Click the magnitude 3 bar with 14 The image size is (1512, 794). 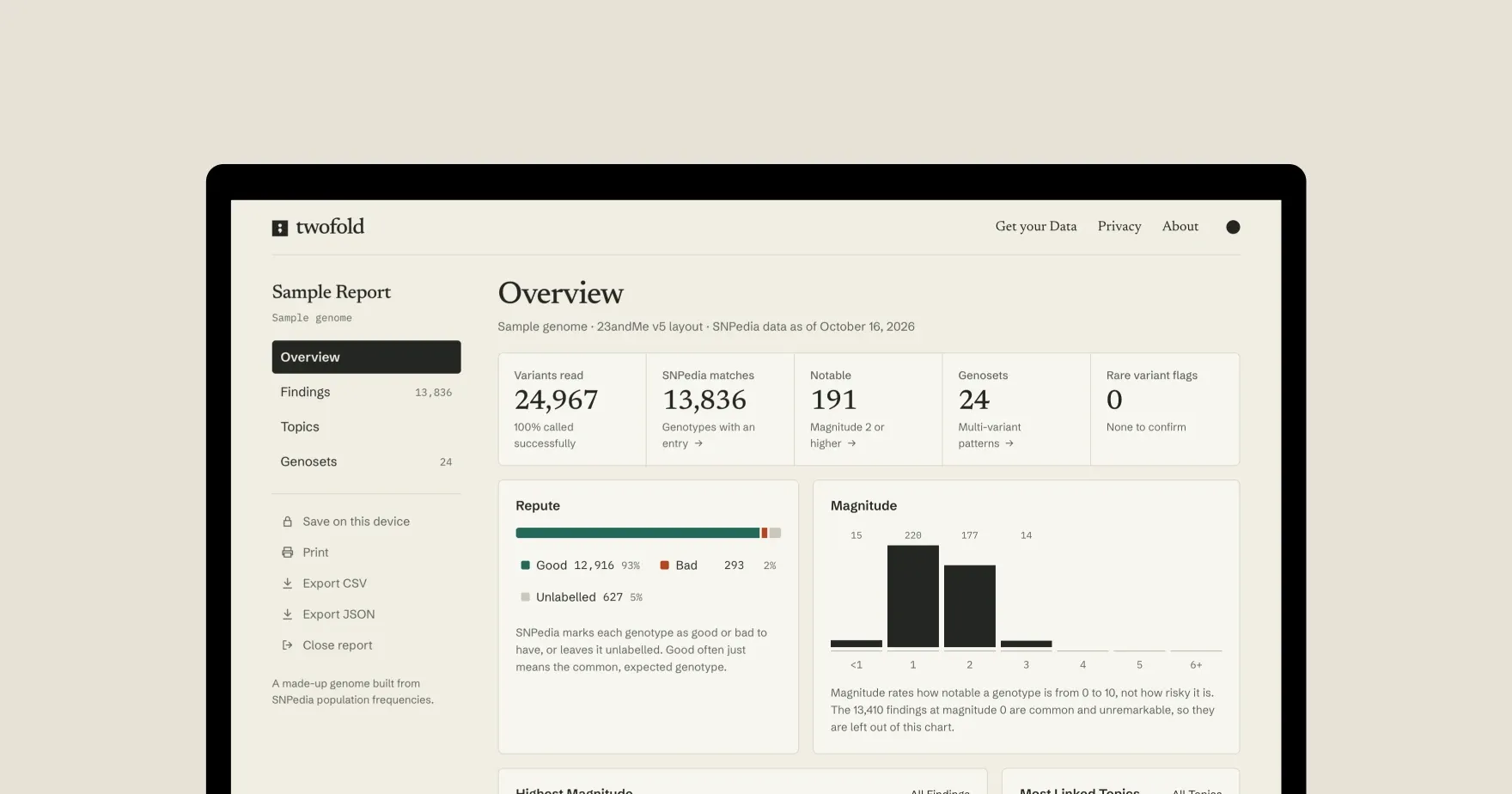tap(1026, 644)
